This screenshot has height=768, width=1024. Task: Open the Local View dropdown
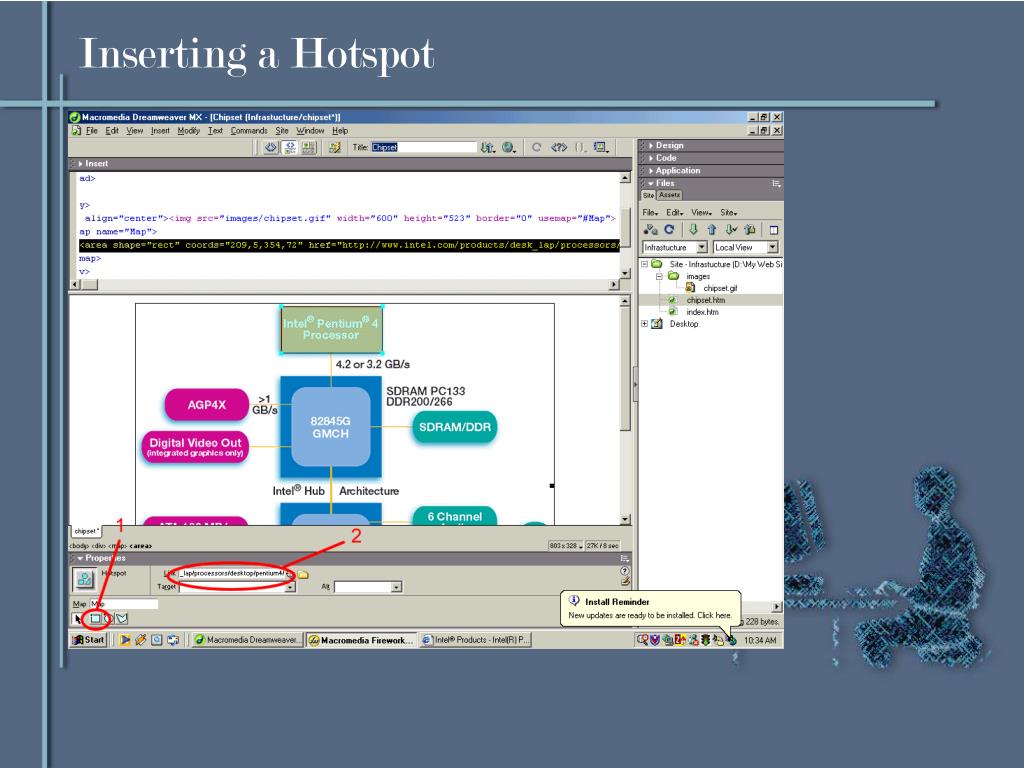click(x=773, y=248)
